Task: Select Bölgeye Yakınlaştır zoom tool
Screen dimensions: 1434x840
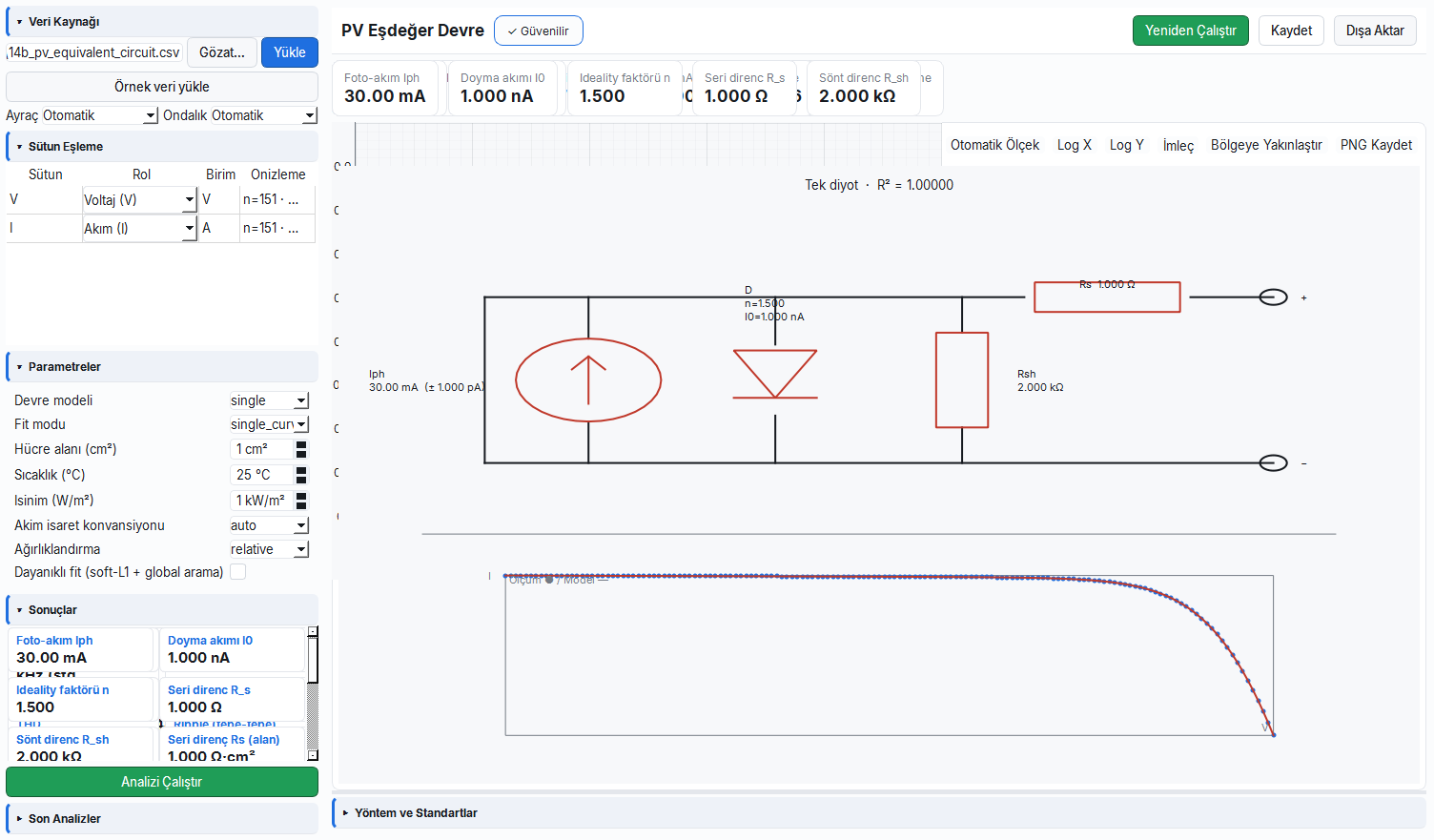Action: pos(1266,145)
